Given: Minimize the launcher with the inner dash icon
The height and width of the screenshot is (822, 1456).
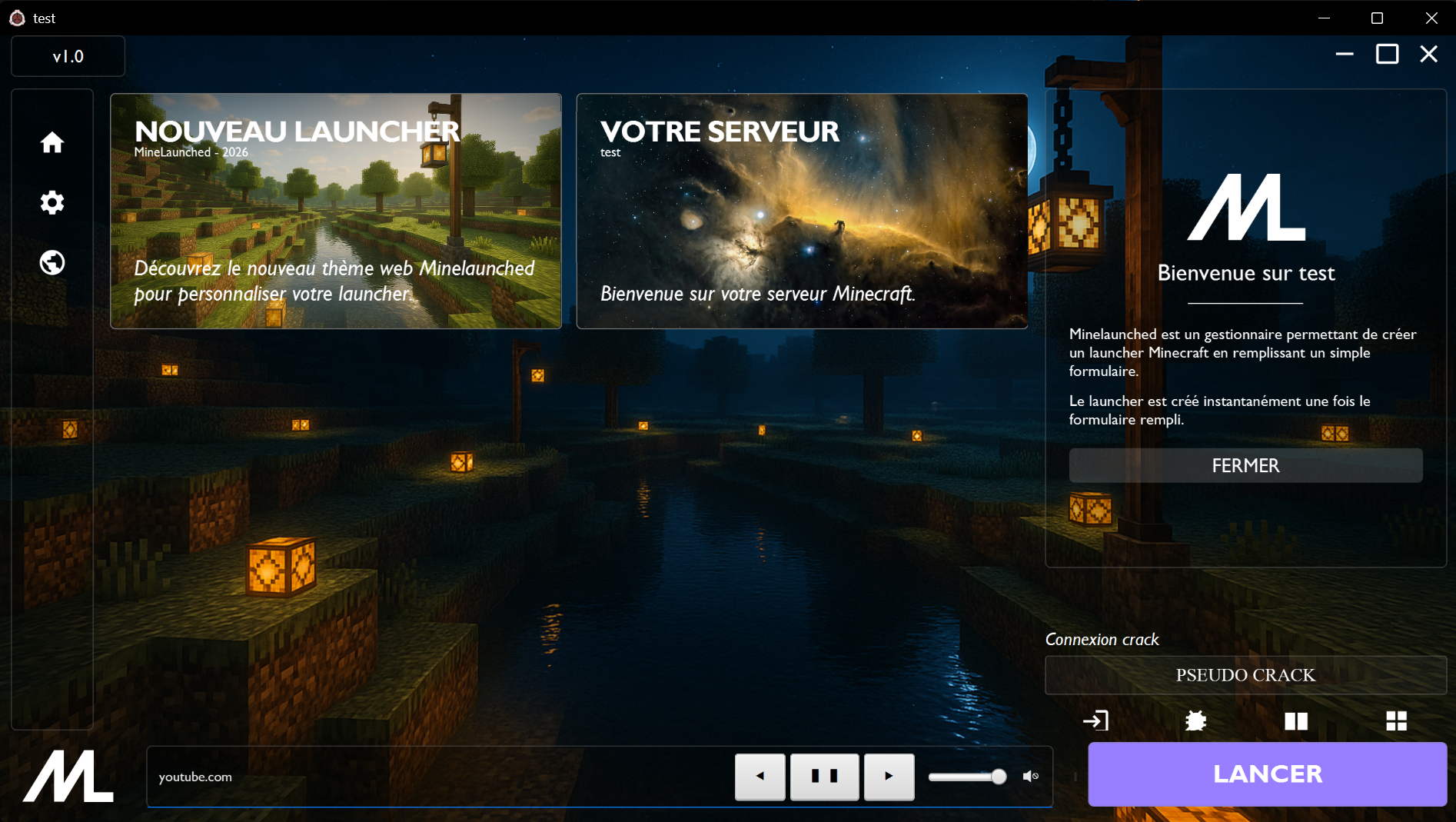Looking at the screenshot, I should coord(1345,54).
